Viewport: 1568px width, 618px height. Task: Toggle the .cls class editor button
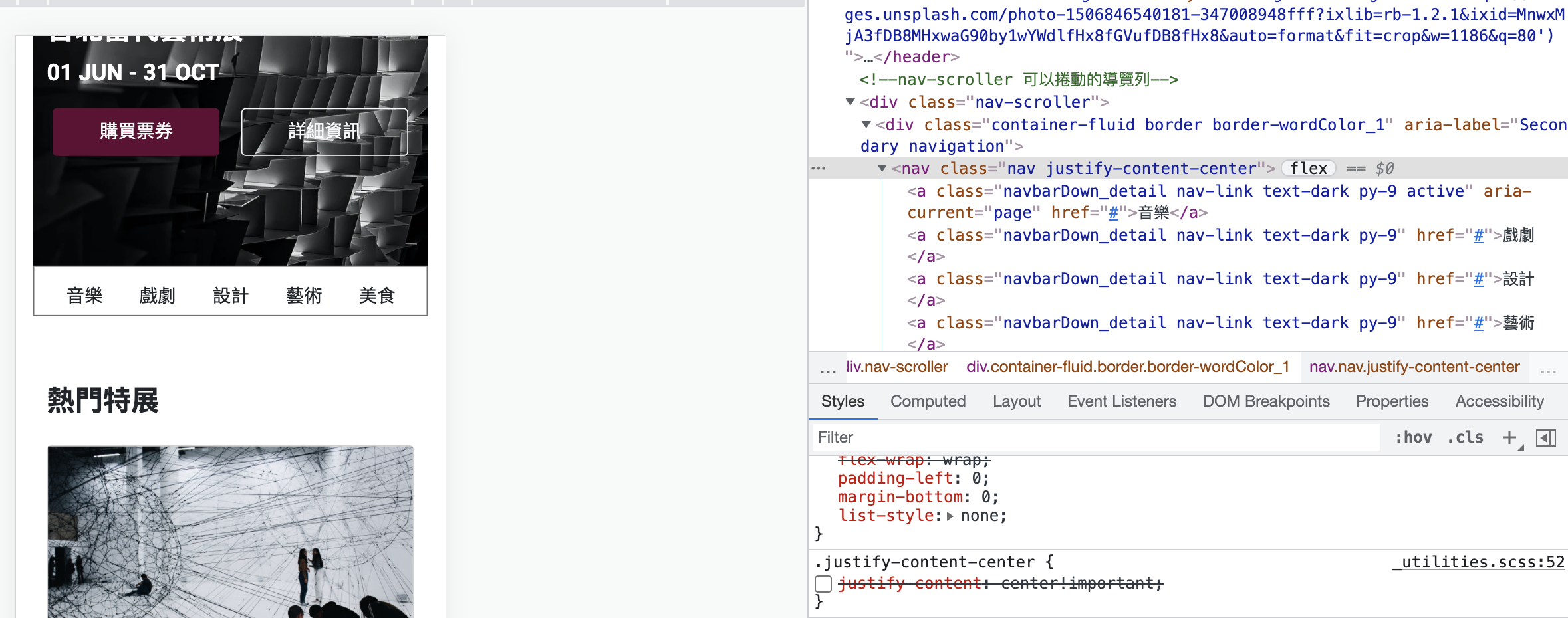coord(1465,437)
